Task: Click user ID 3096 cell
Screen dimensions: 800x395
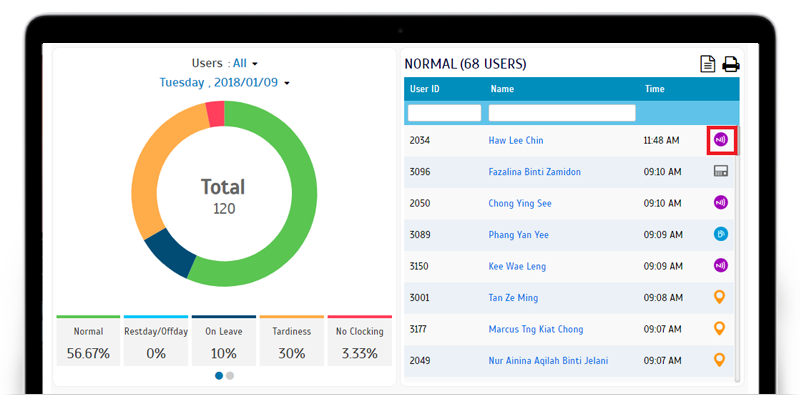Action: (x=419, y=172)
